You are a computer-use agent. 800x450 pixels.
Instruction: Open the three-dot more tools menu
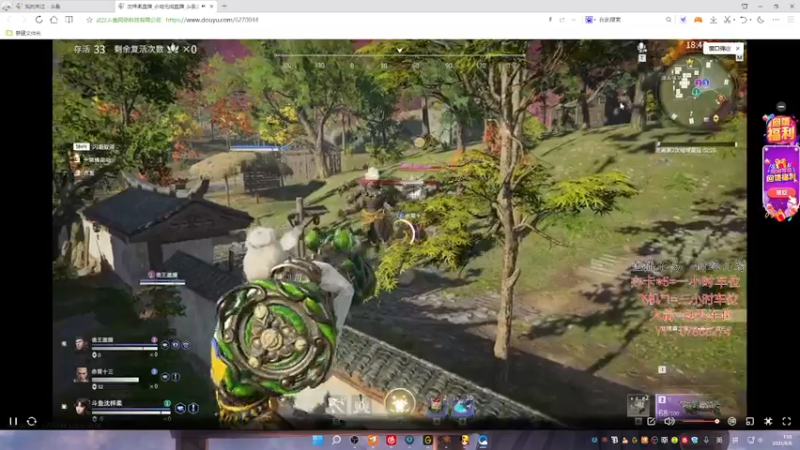click(x=776, y=19)
